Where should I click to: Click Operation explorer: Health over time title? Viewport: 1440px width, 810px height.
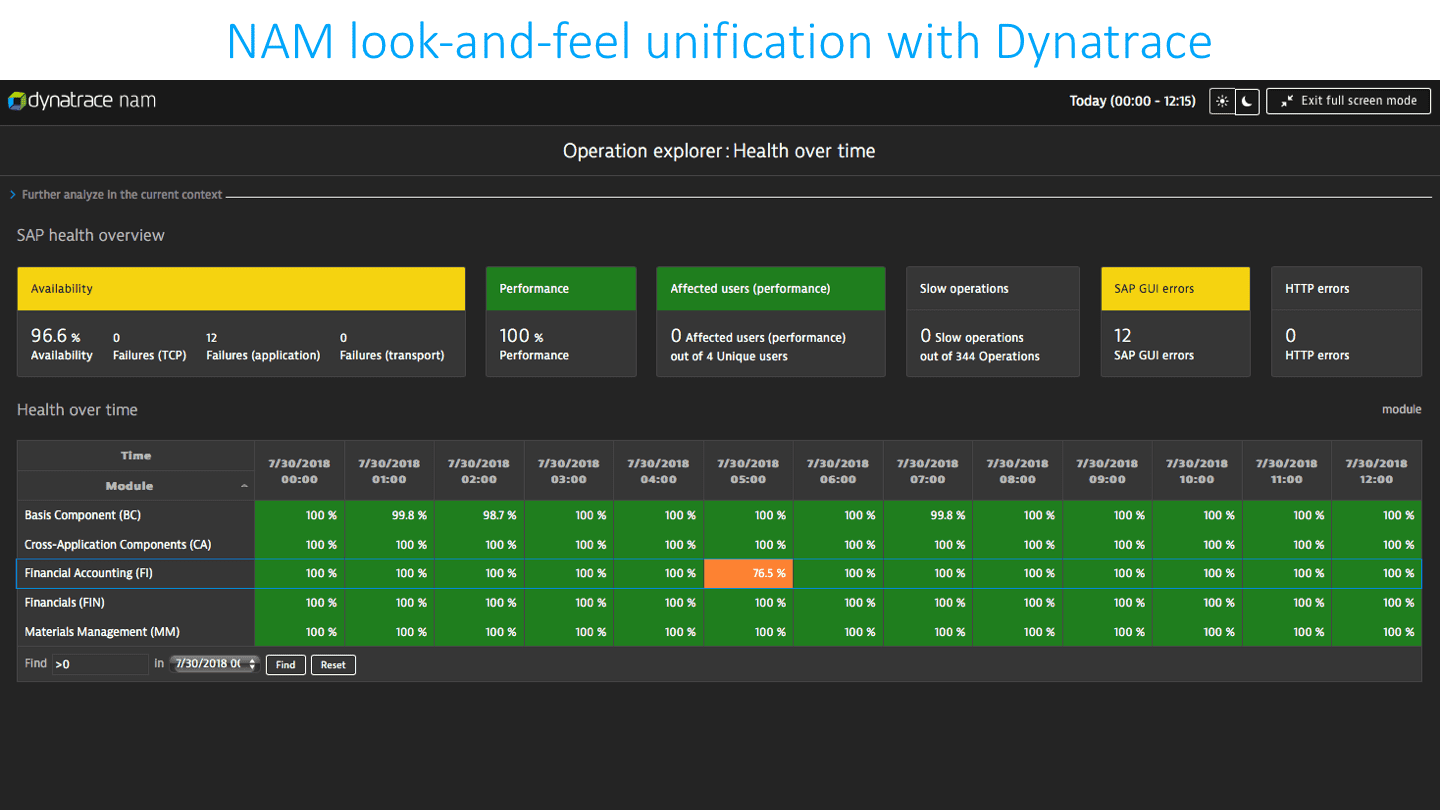pos(719,151)
